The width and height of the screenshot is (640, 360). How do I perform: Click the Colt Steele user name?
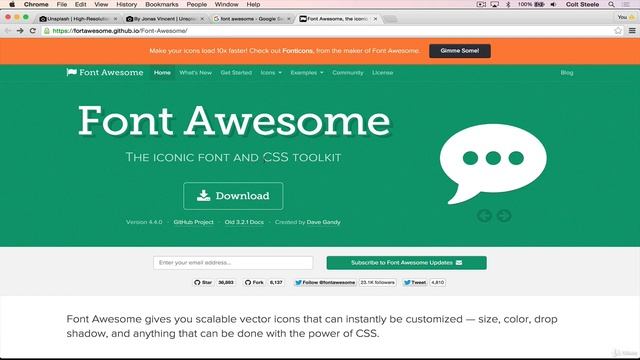(582, 4)
